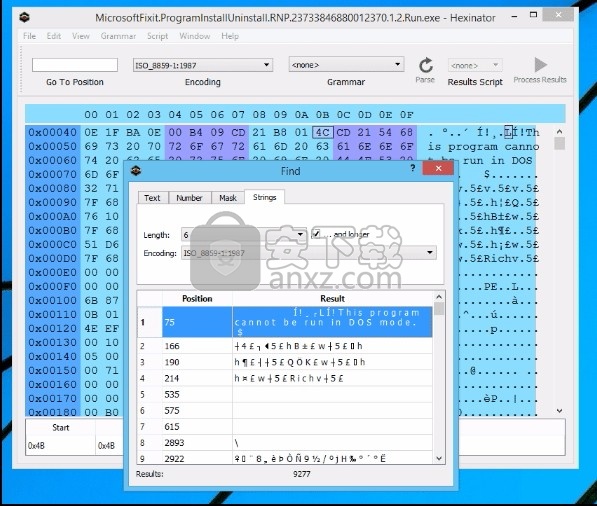Image resolution: width=597 pixels, height=506 pixels.
Task: Click column header 00 in hex view
Action: (x=91, y=115)
